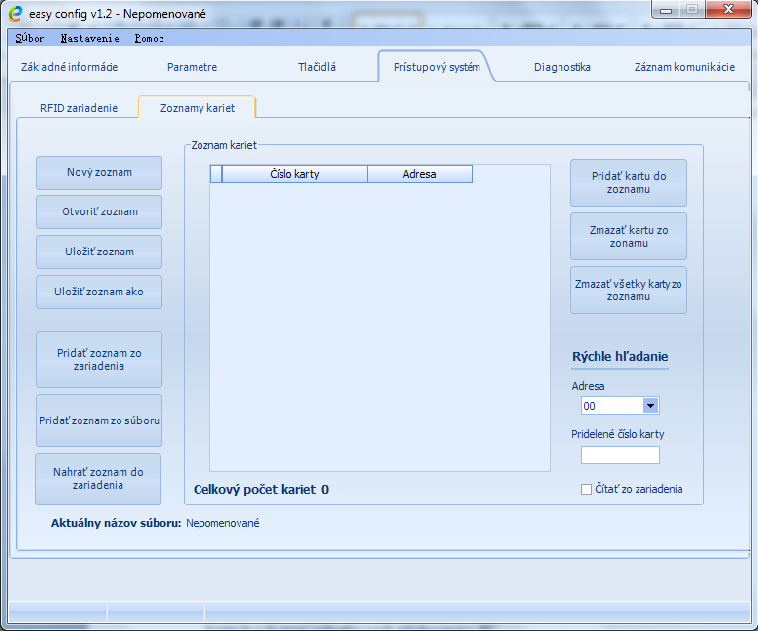
Task: Switch to the Tlačidlá tab
Action: [x=317, y=67]
